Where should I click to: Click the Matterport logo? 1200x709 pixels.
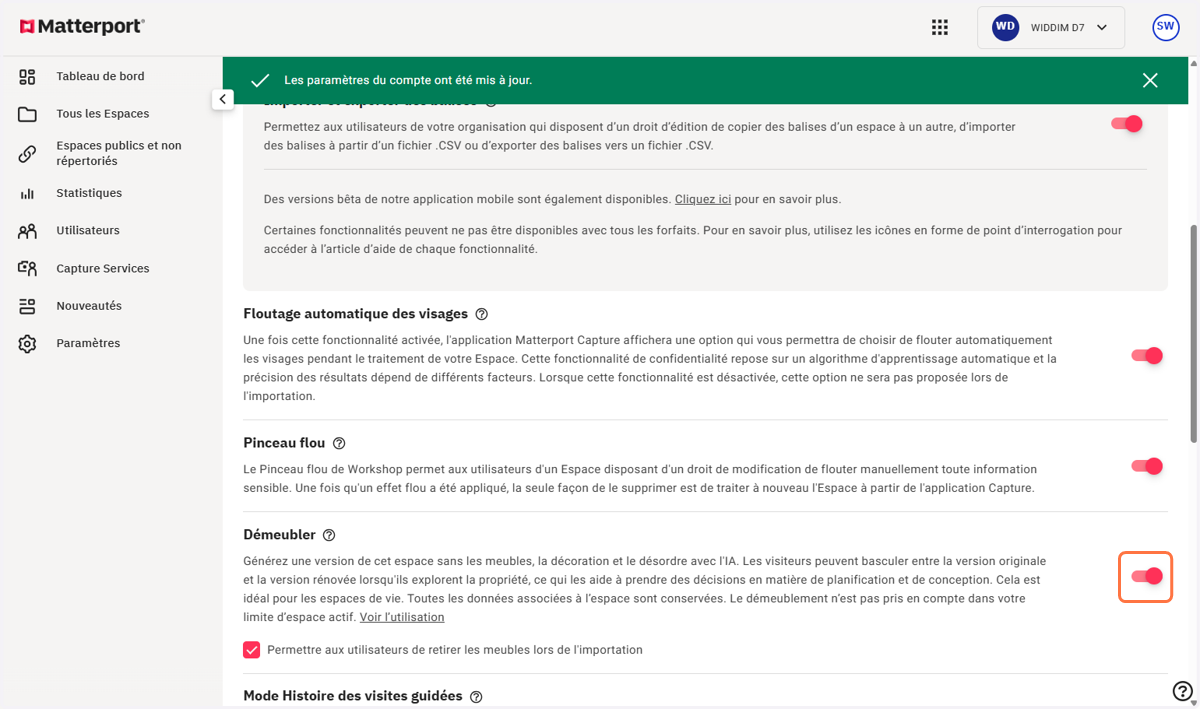click(82, 27)
